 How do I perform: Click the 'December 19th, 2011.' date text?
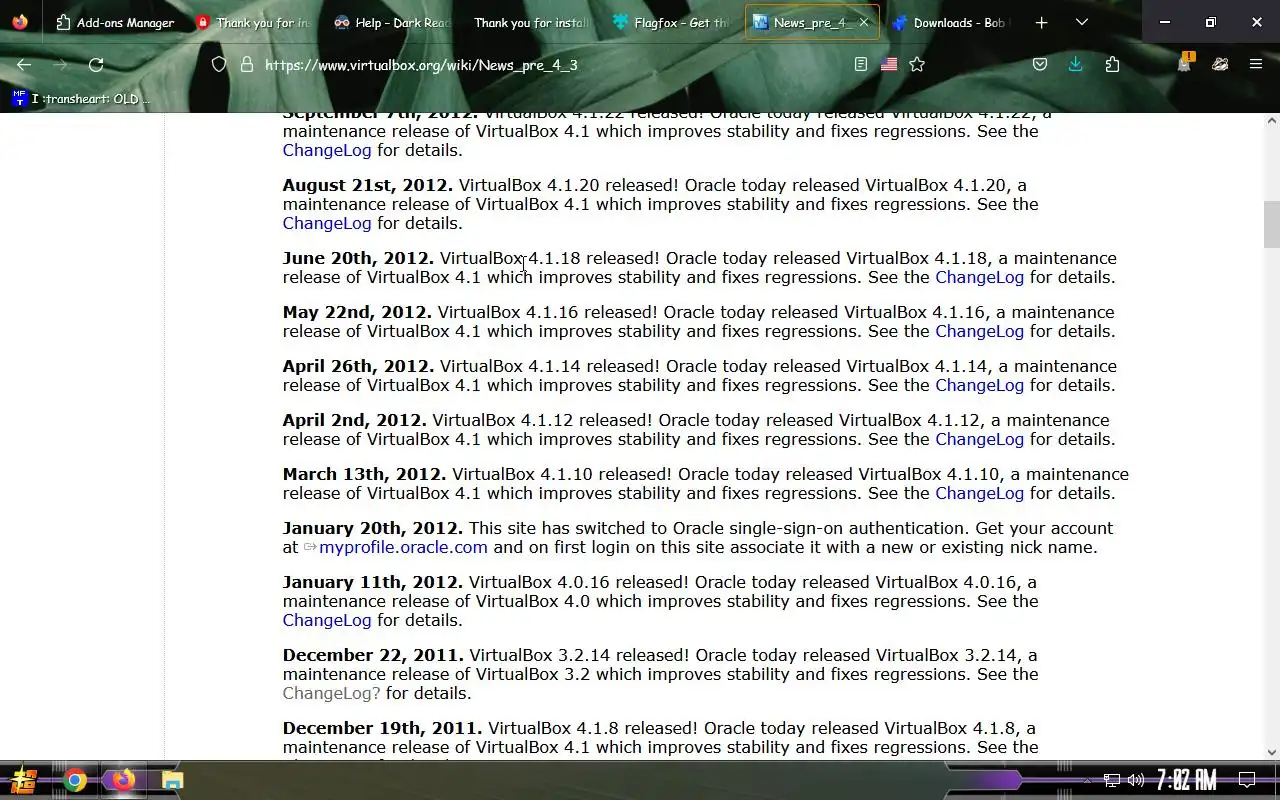(382, 728)
